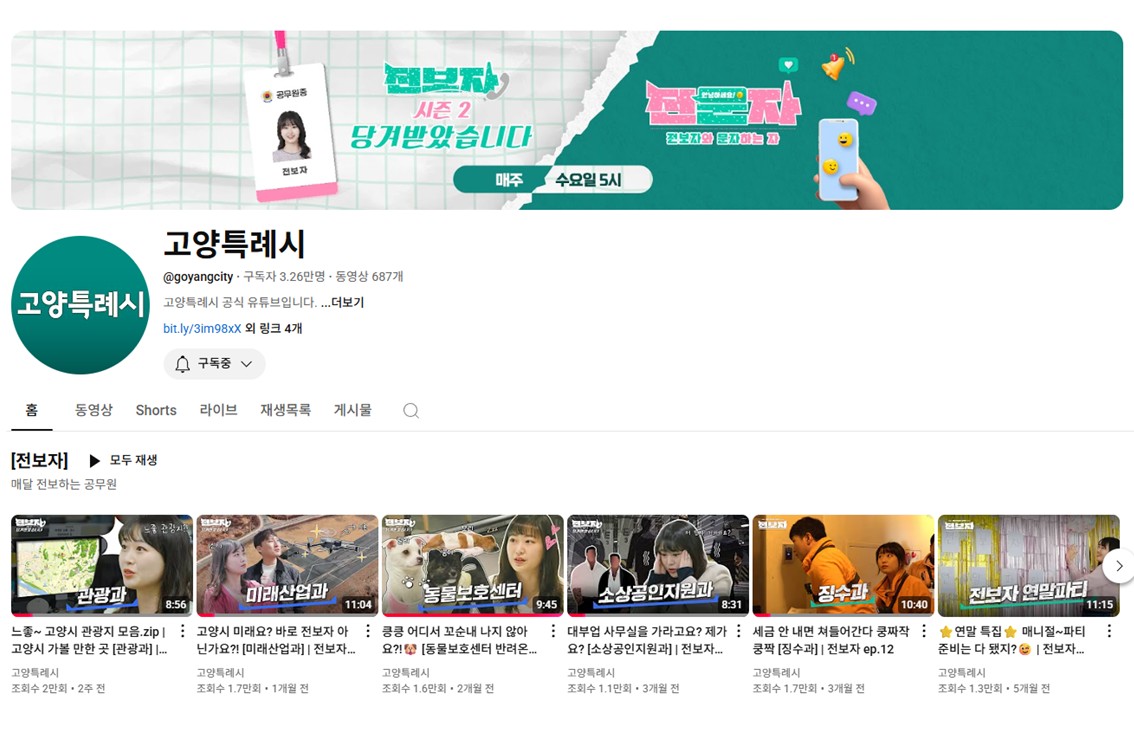Click the 고양특레시 channel title heading

pos(234,244)
